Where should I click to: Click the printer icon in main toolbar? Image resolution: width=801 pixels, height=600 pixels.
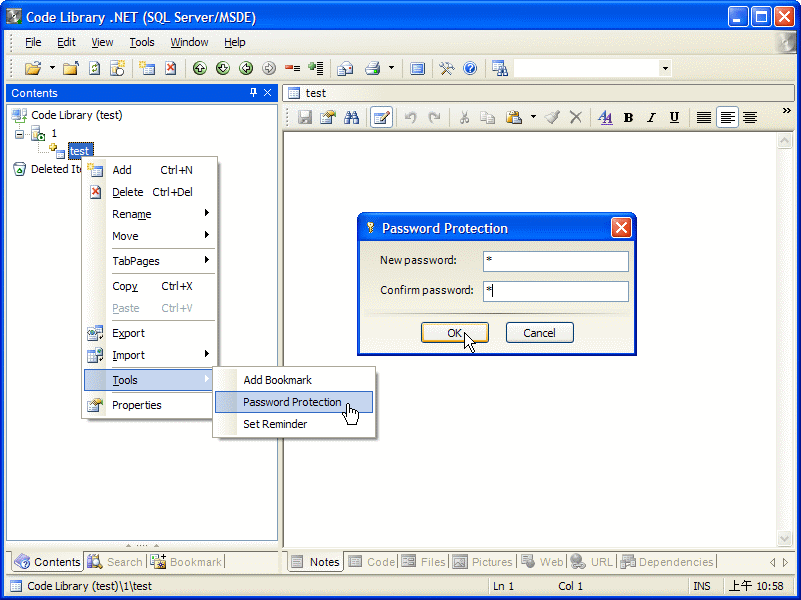[372, 68]
